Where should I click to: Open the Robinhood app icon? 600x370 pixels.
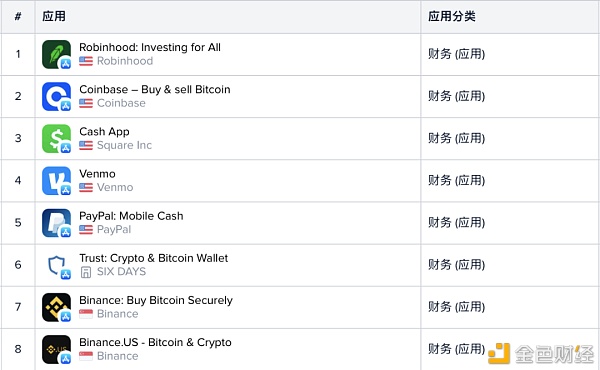(56, 54)
